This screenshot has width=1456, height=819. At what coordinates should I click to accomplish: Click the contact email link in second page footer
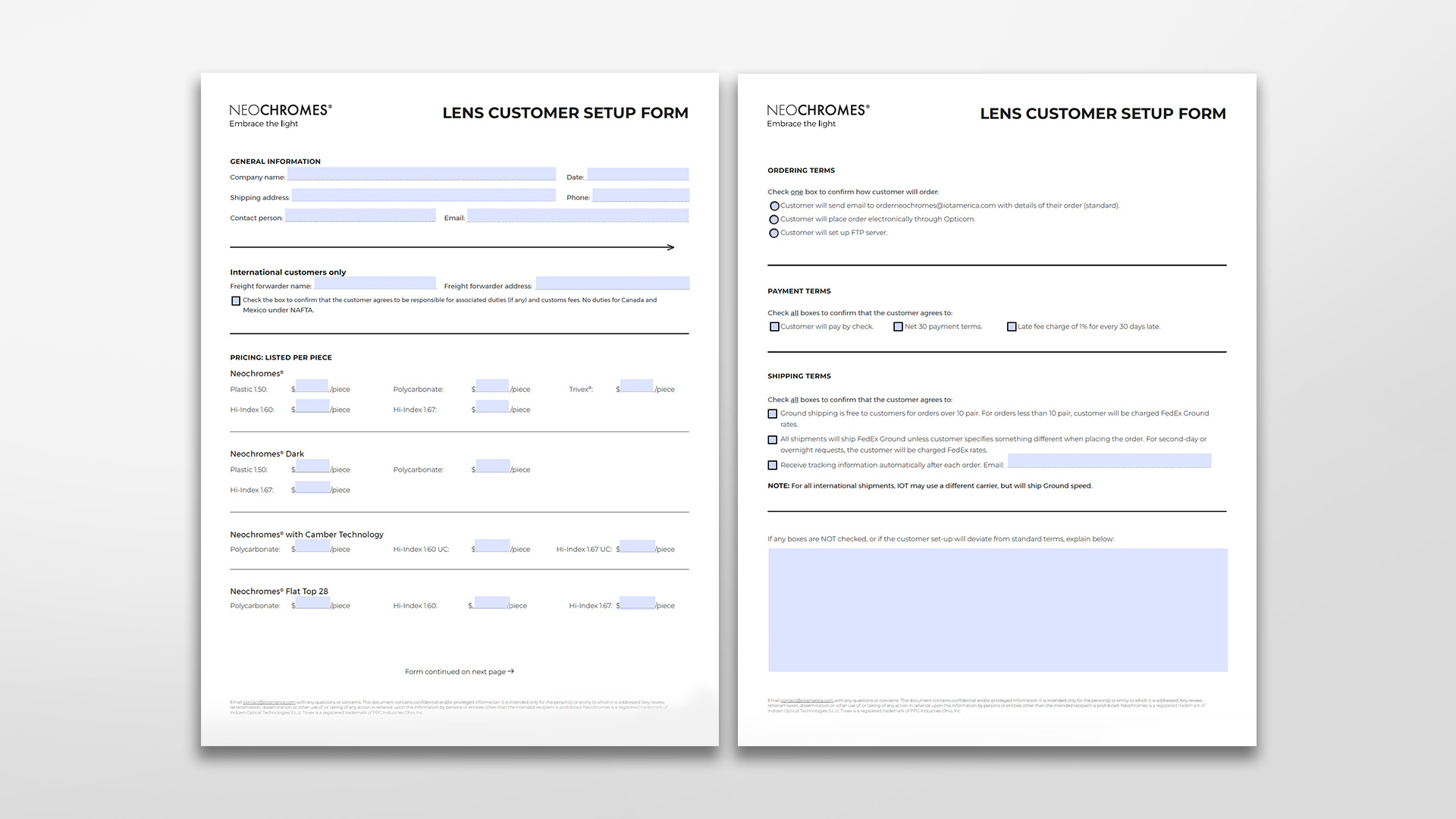point(807,701)
